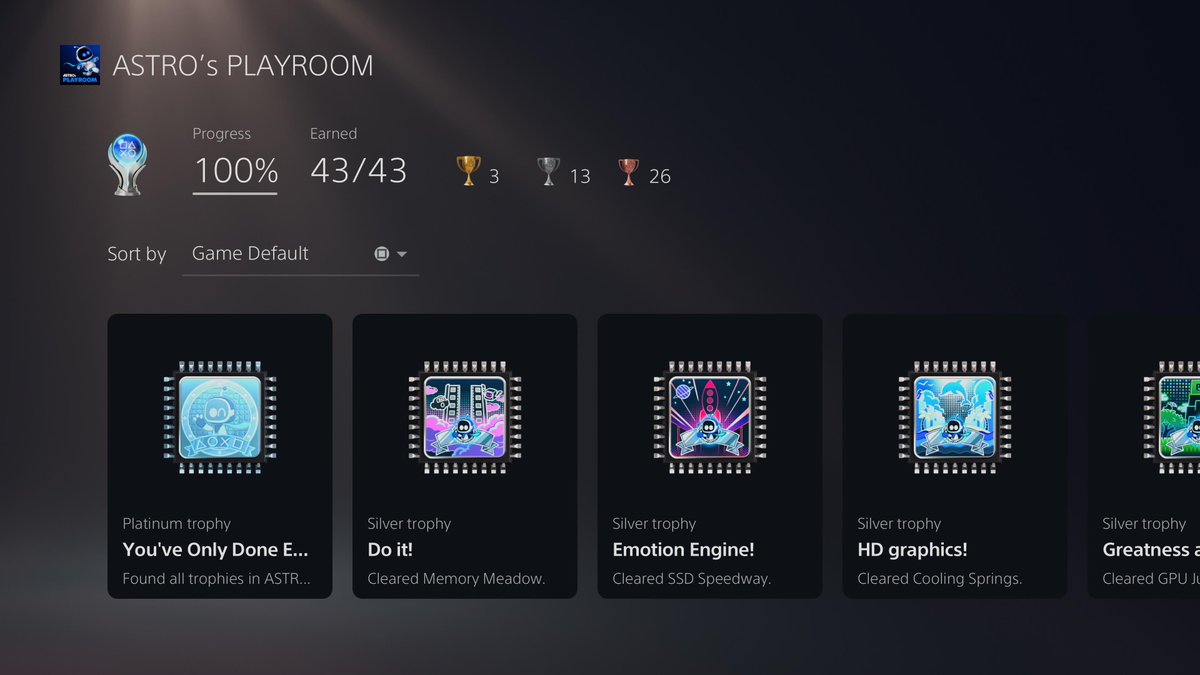Open the Do it! trophy card
The width and height of the screenshot is (1200, 675).
(465, 456)
